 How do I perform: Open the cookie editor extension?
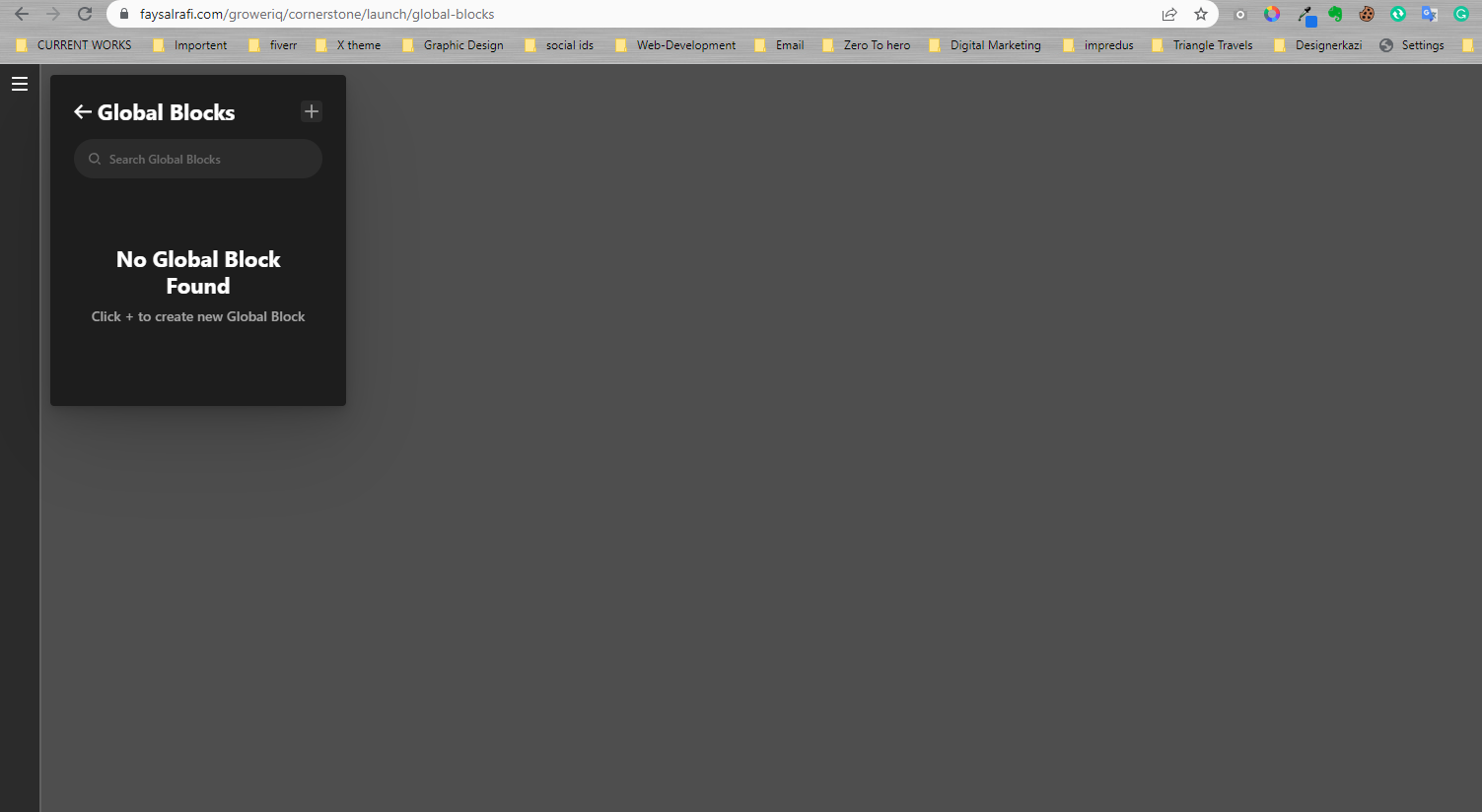pyautogui.click(x=1367, y=14)
